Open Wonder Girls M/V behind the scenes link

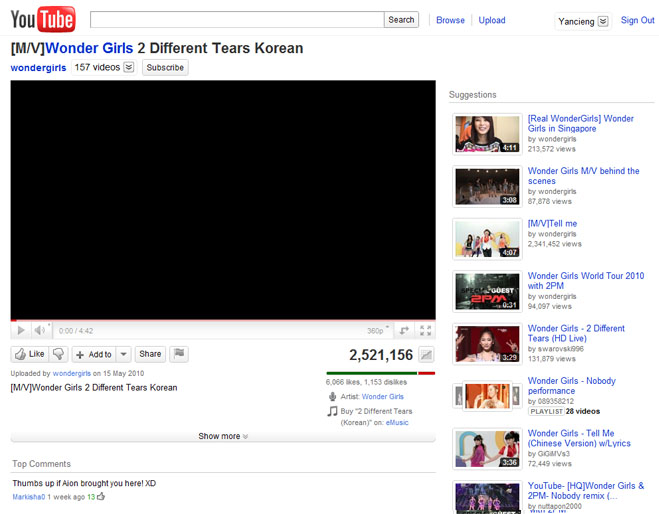click(x=583, y=176)
